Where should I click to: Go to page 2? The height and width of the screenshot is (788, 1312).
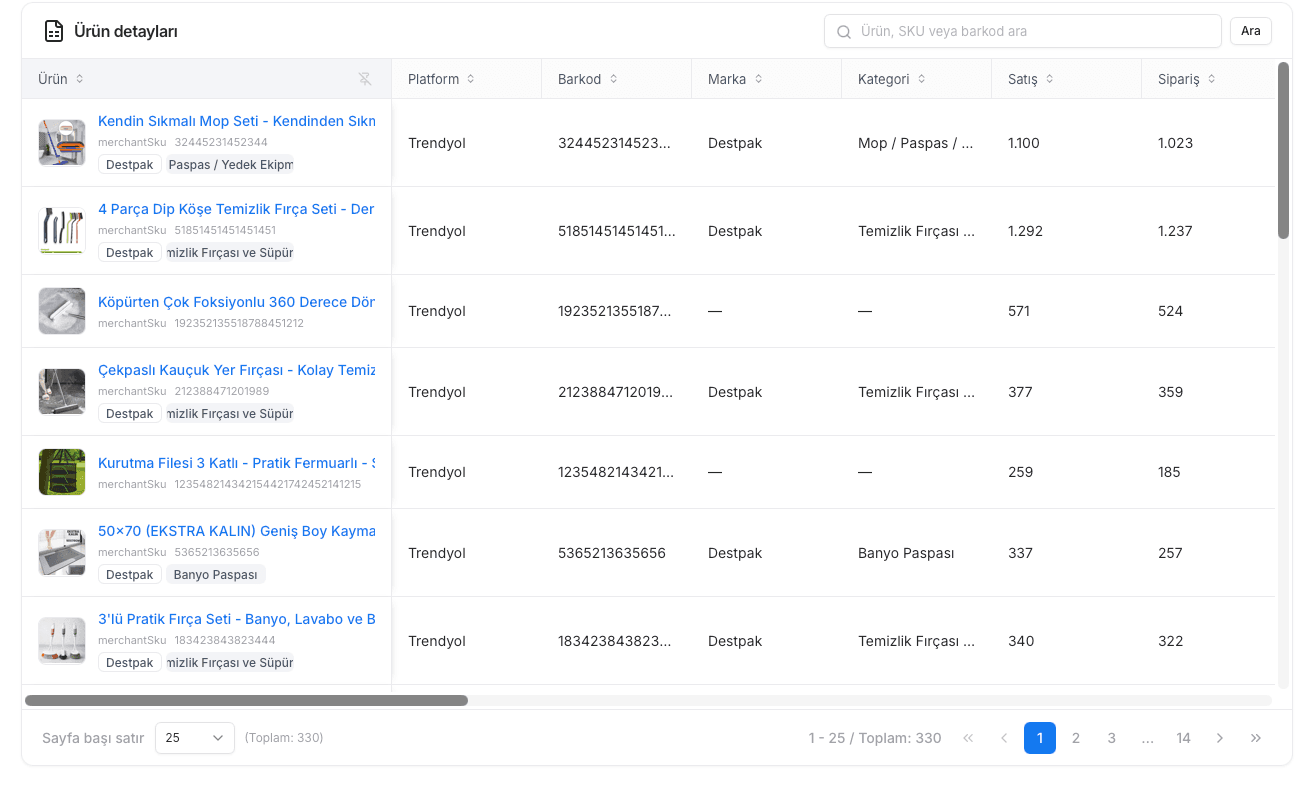pos(1076,738)
